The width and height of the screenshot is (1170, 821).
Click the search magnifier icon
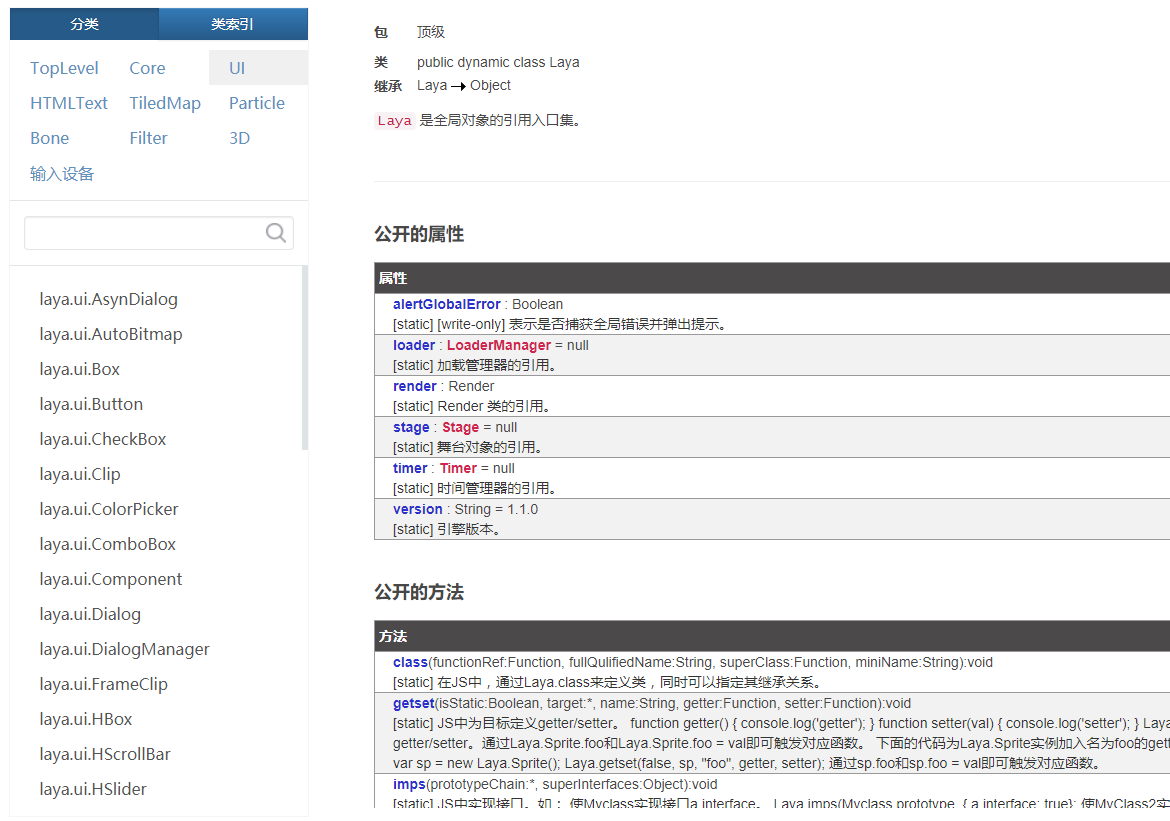pos(275,233)
